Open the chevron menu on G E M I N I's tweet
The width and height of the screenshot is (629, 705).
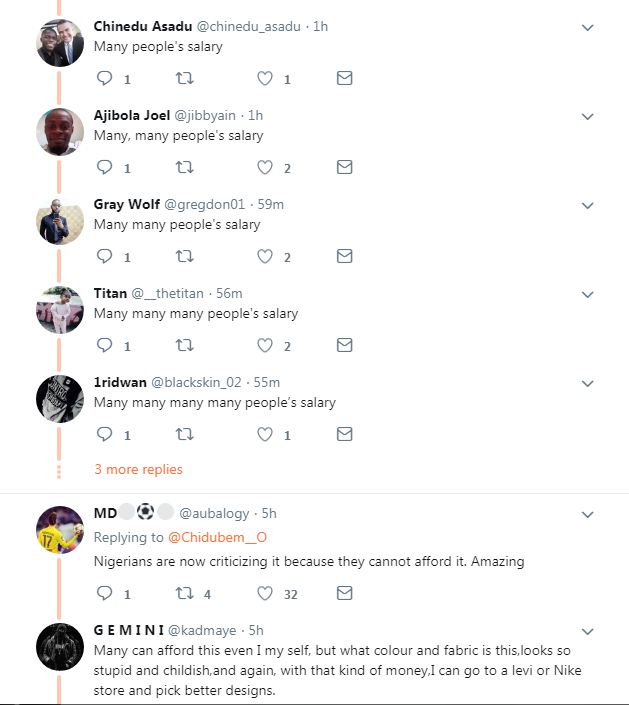tap(588, 632)
